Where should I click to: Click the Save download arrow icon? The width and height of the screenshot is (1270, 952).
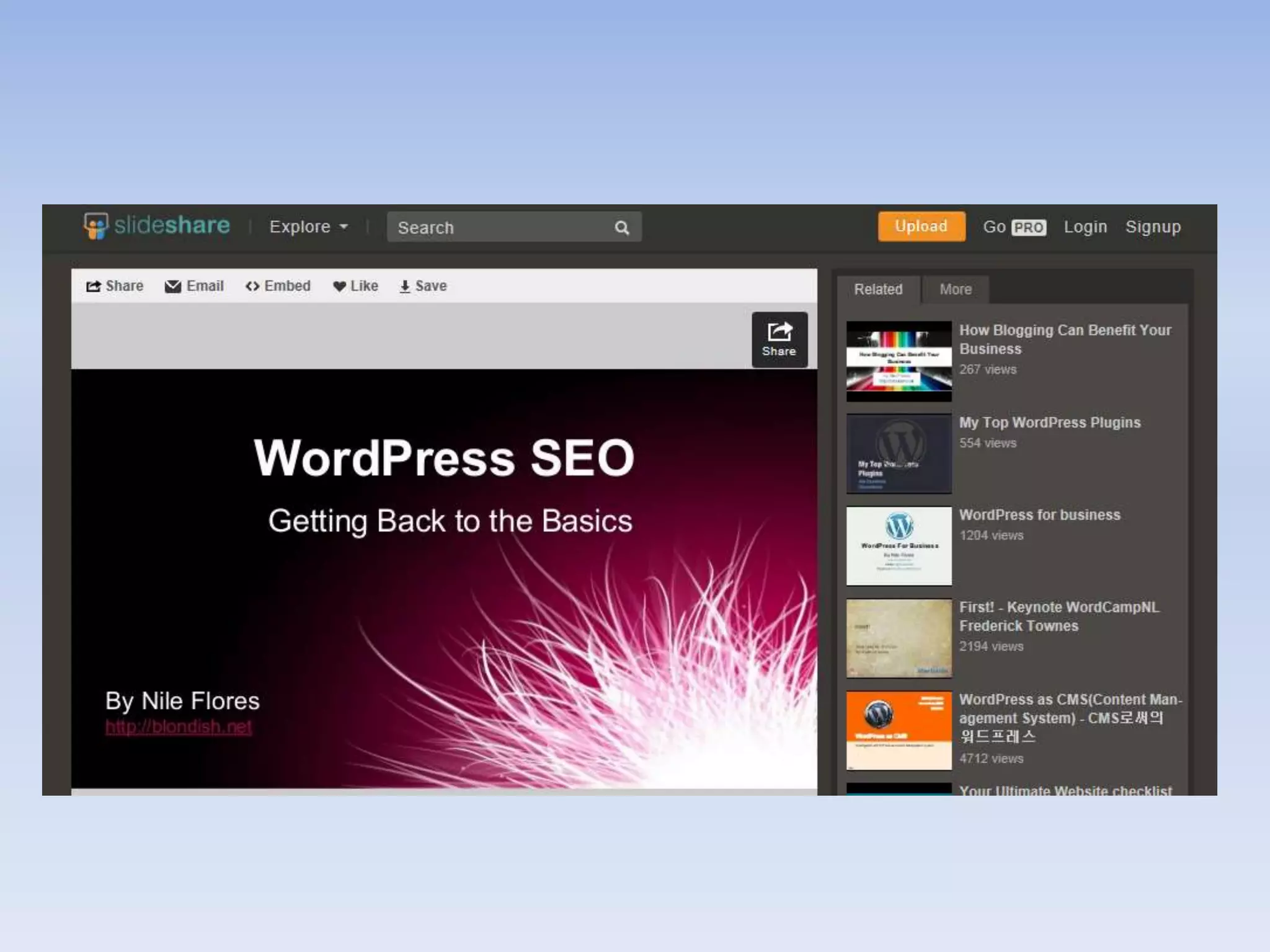tap(405, 286)
